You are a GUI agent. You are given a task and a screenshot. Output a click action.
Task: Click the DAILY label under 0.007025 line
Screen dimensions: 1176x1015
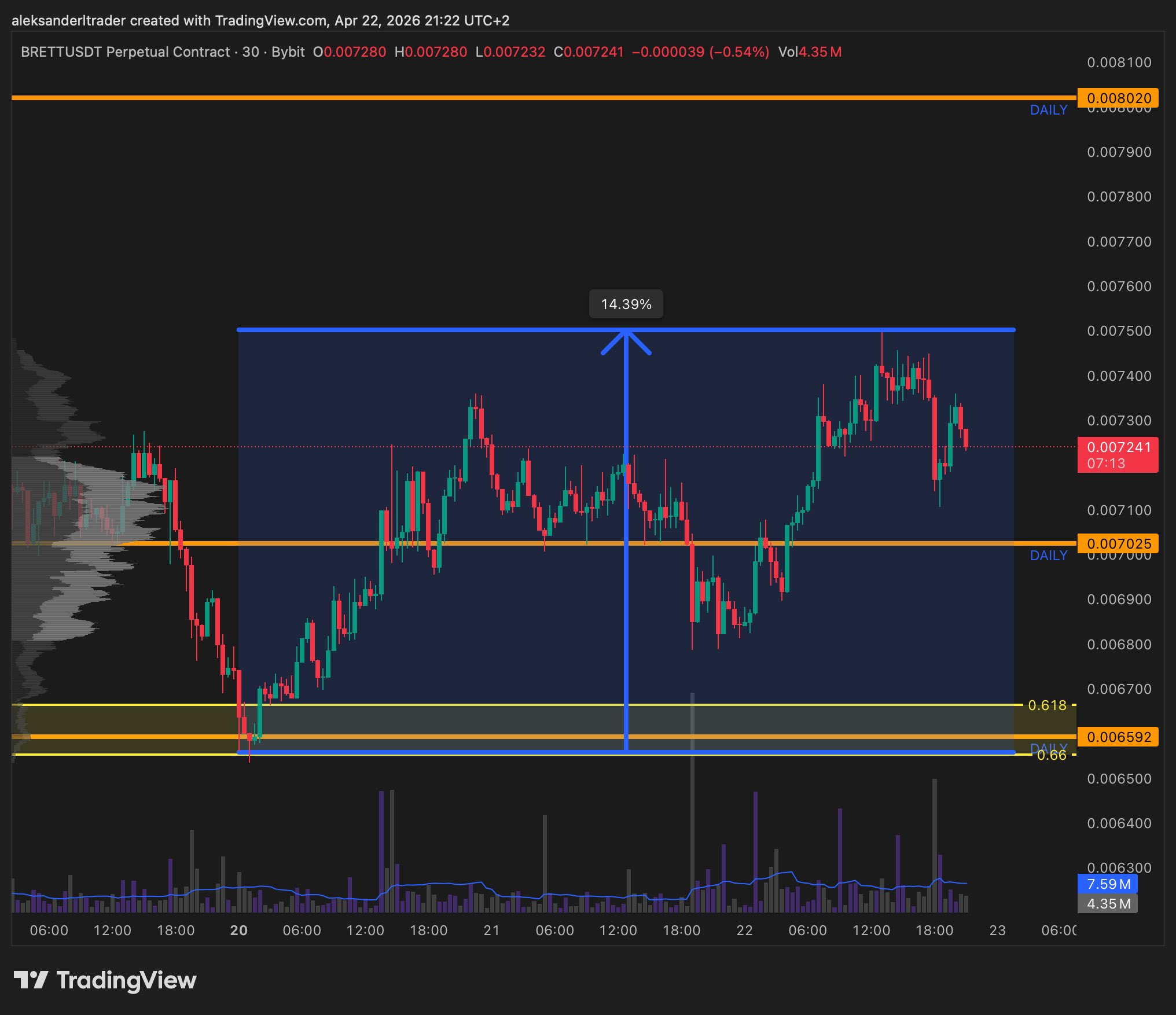point(1048,556)
